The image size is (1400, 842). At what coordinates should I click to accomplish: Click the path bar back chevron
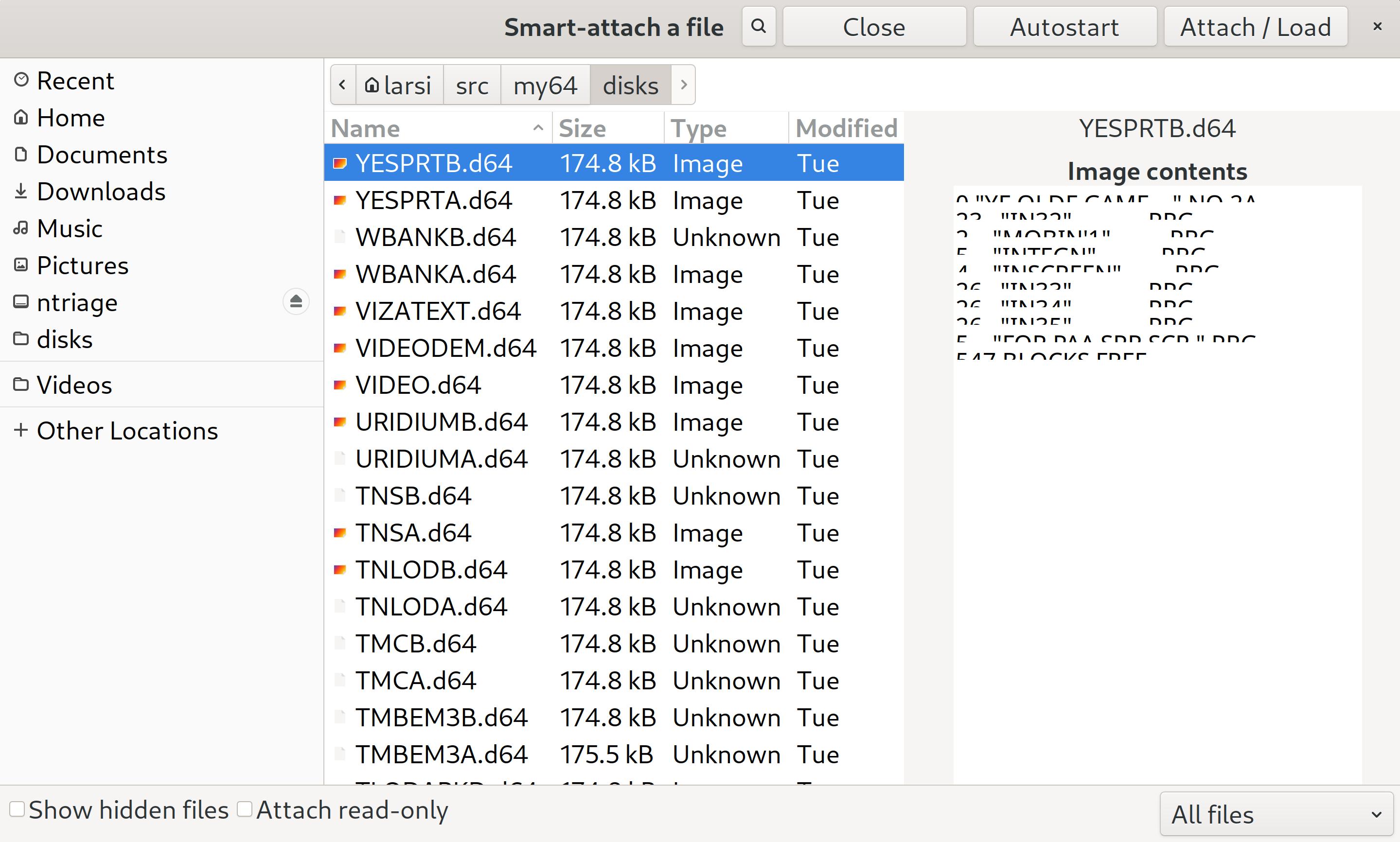(x=343, y=85)
